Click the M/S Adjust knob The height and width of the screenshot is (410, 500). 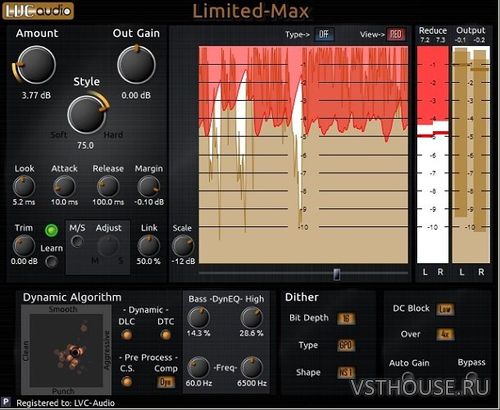point(108,246)
